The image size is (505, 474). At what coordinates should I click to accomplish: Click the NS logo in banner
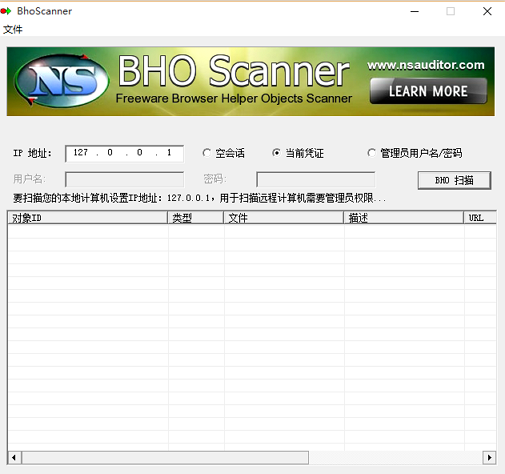(x=61, y=81)
